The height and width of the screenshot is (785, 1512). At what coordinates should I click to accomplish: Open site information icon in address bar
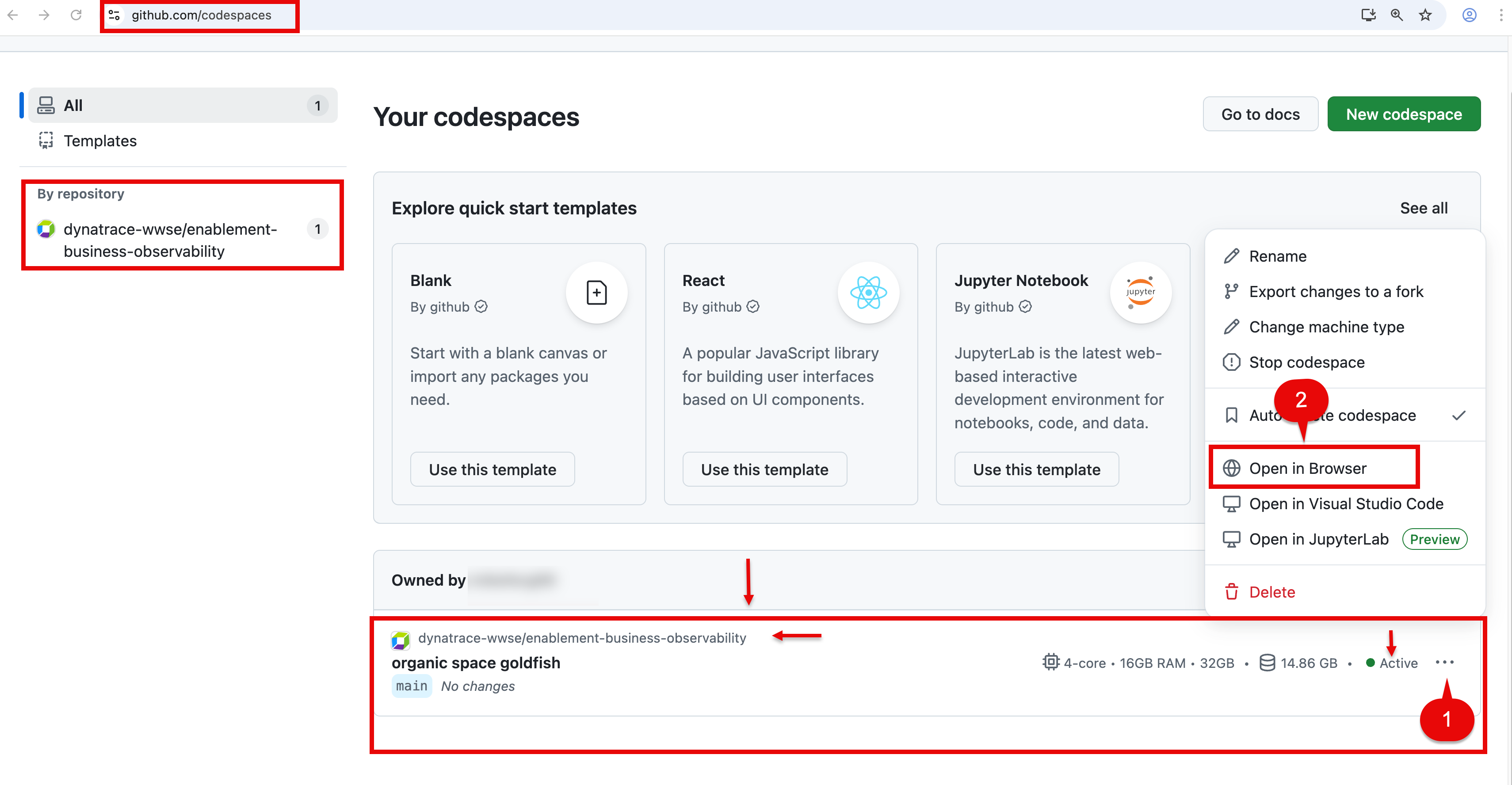(115, 15)
